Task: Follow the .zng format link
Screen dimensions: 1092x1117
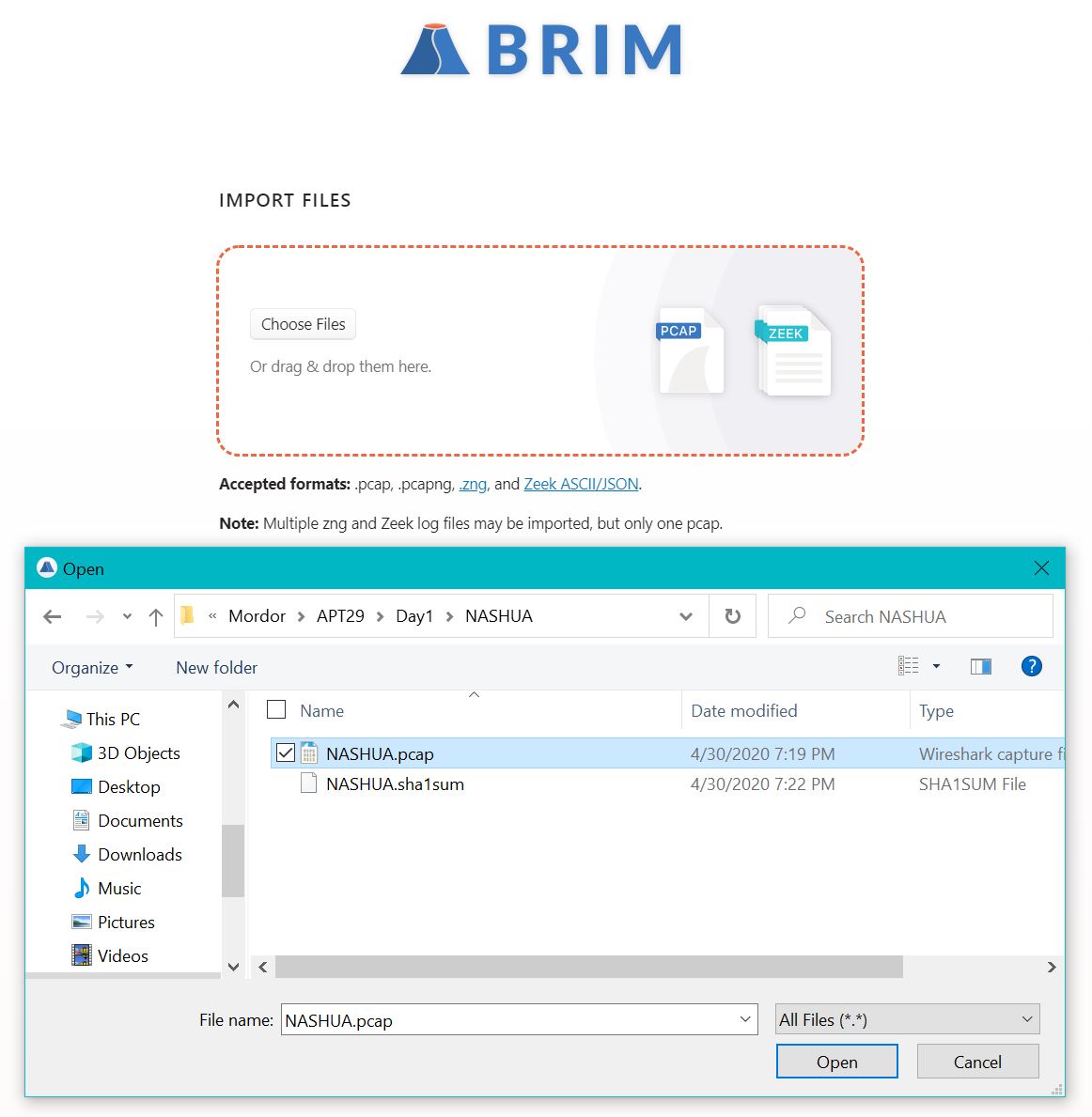Action: tap(473, 484)
